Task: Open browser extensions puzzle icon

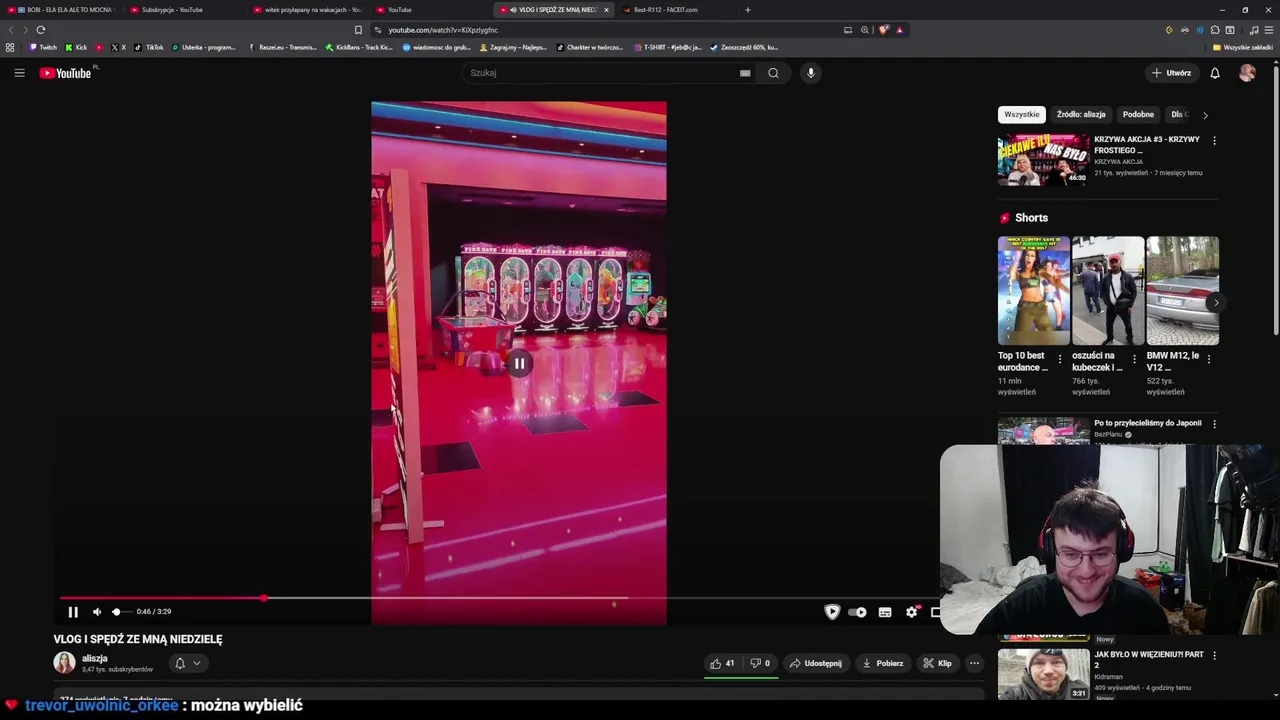Action: (1215, 30)
